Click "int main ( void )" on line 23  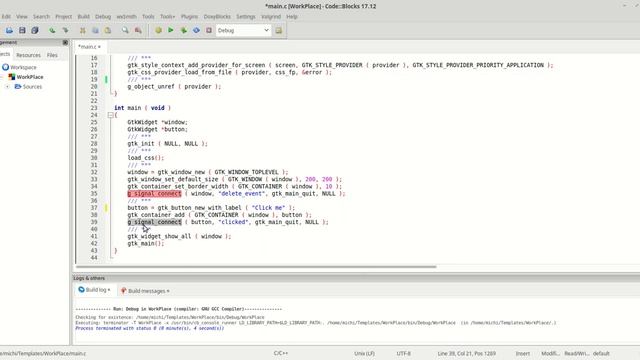point(142,108)
